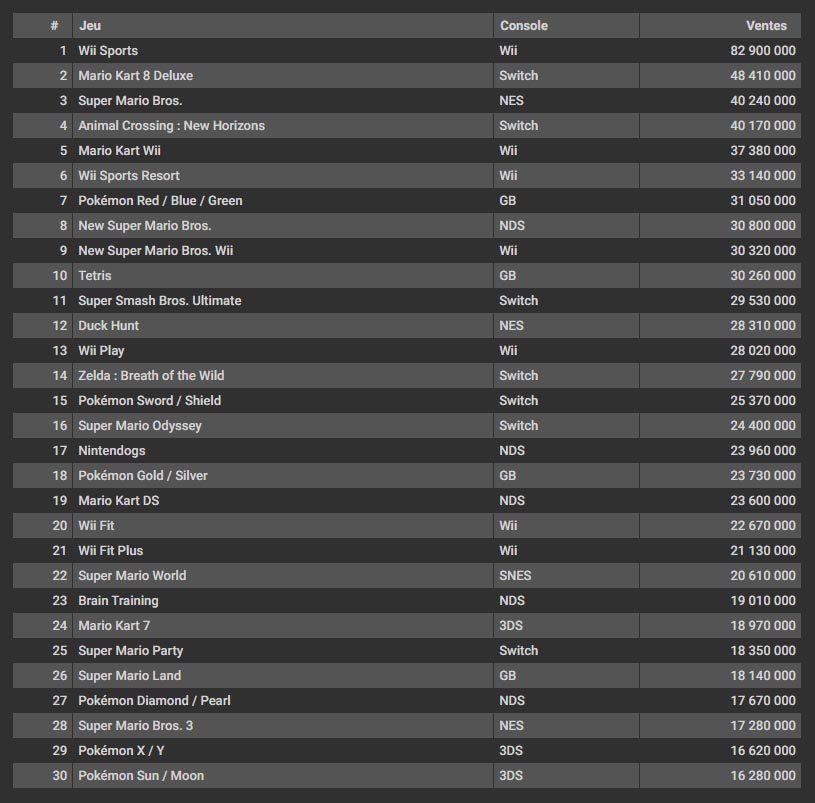The width and height of the screenshot is (815, 803).
Task: Click 'Wii' console in Wii Sports row
Action: click(x=508, y=50)
